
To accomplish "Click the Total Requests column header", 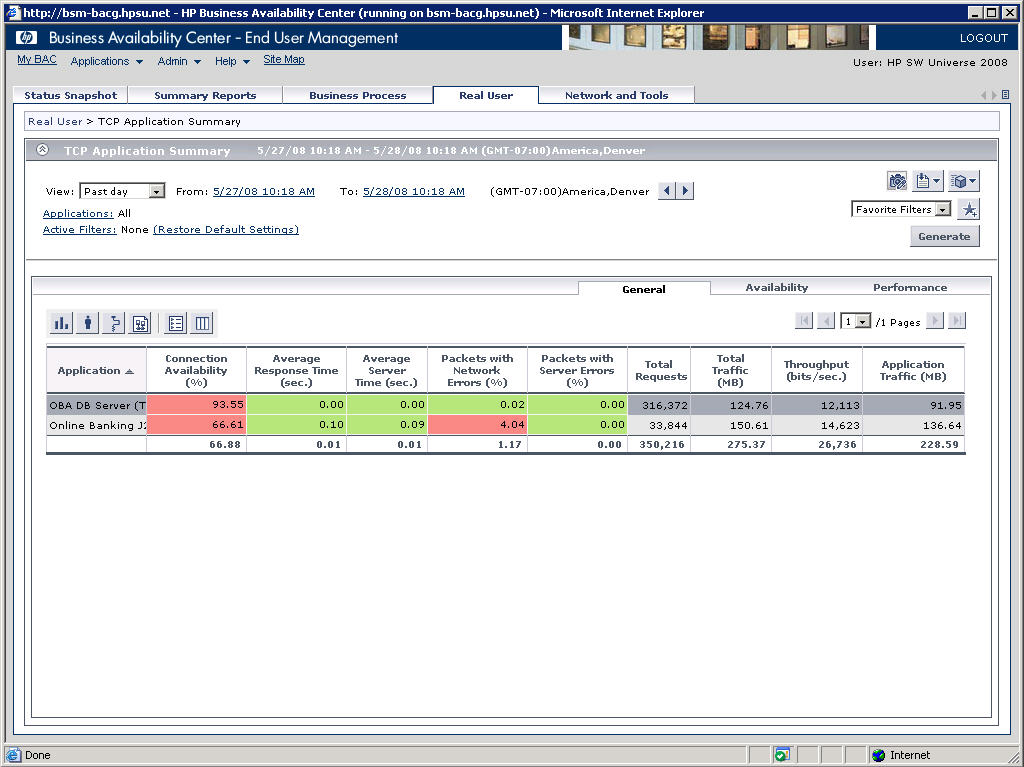I will [x=659, y=370].
